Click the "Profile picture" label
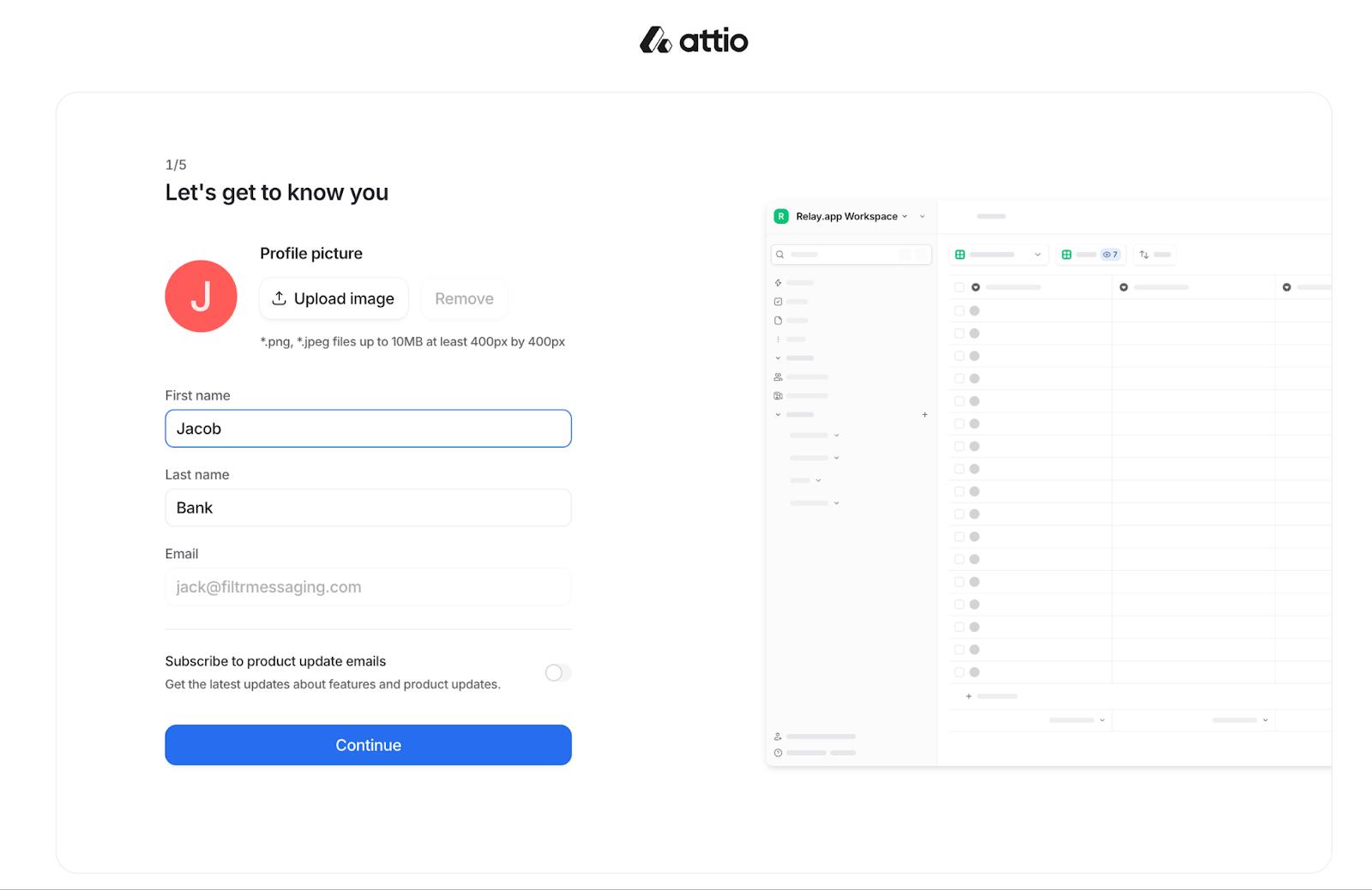The image size is (1372, 890). click(x=311, y=253)
